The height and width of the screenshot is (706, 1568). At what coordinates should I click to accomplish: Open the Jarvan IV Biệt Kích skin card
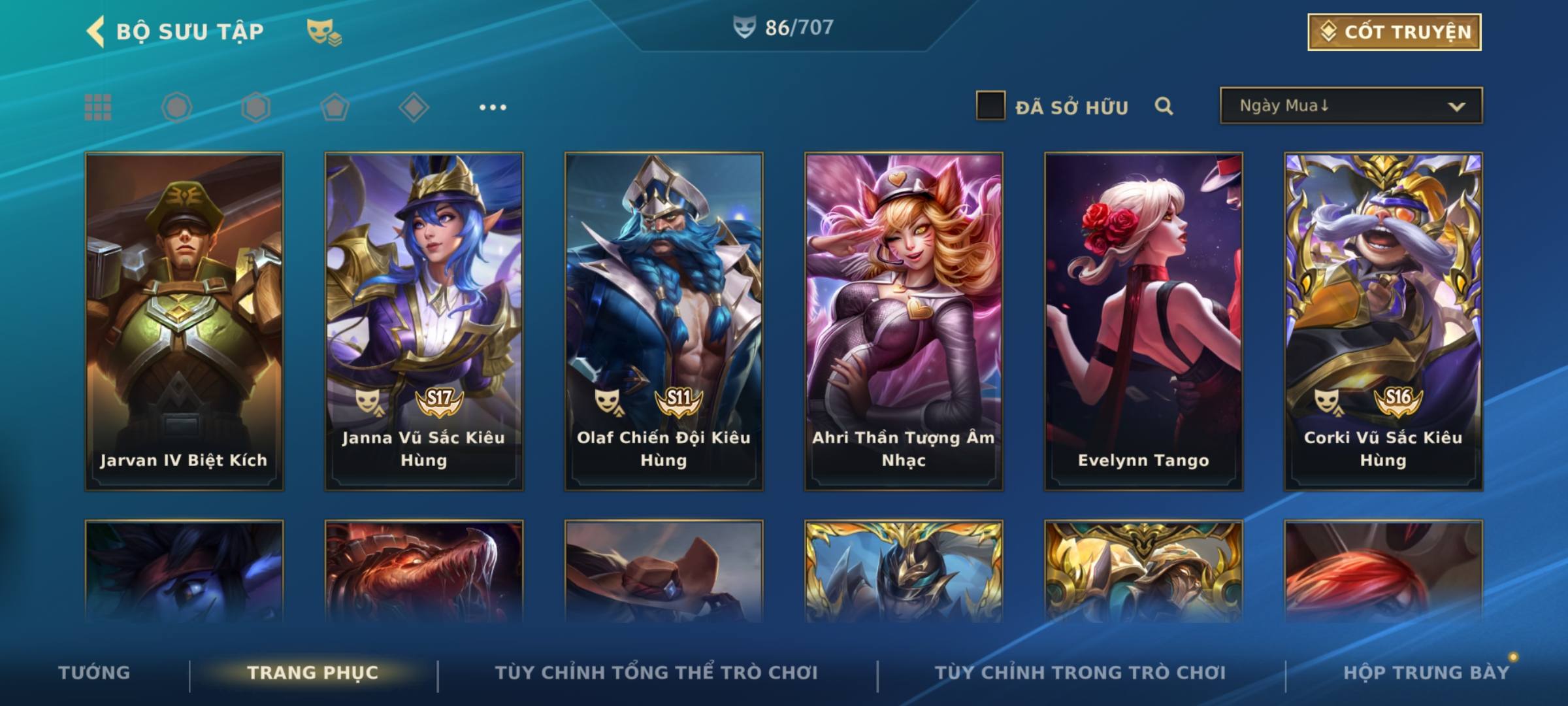point(184,321)
